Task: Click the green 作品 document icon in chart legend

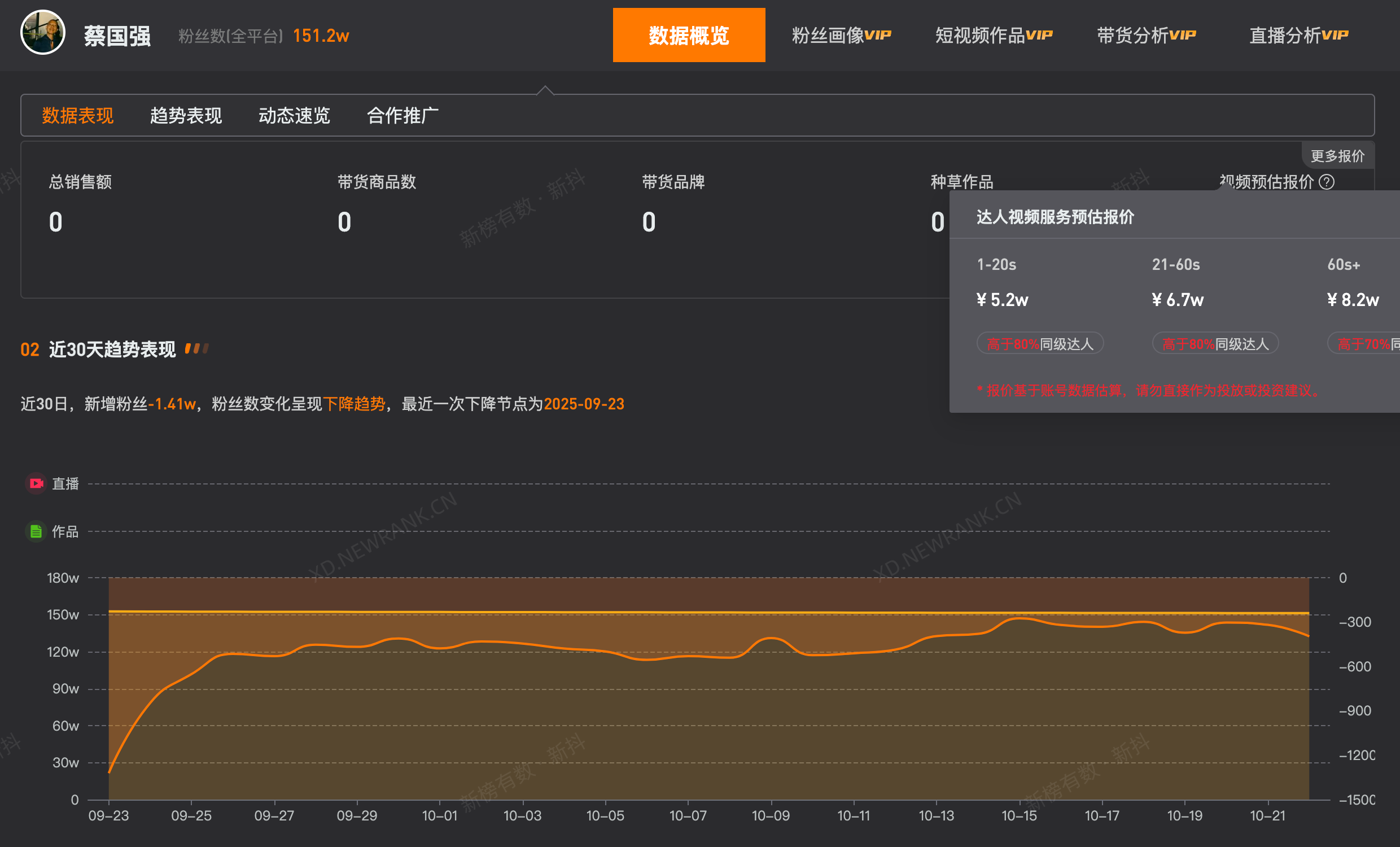Action: (x=35, y=531)
